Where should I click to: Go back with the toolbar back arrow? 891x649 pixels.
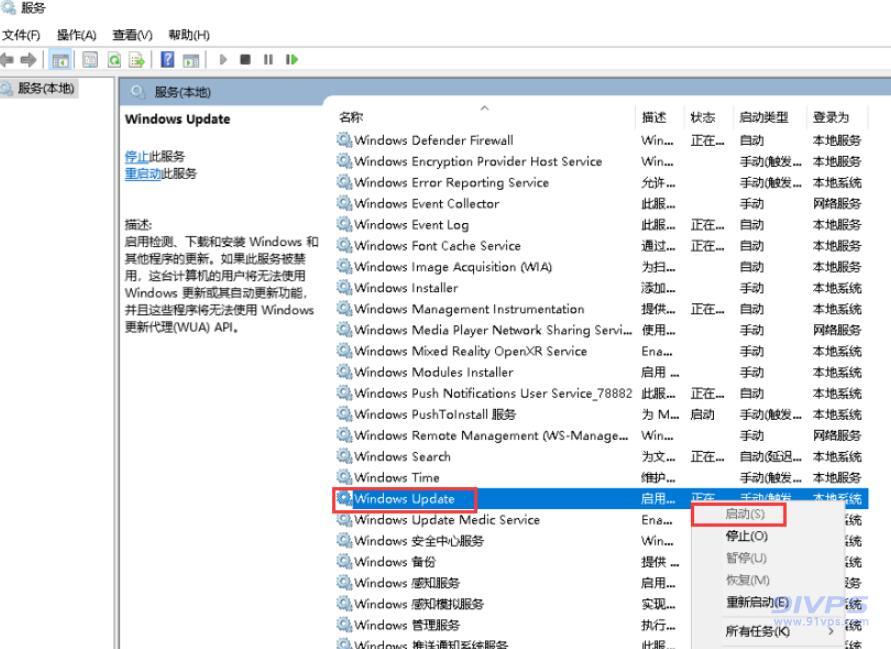pos(7,59)
